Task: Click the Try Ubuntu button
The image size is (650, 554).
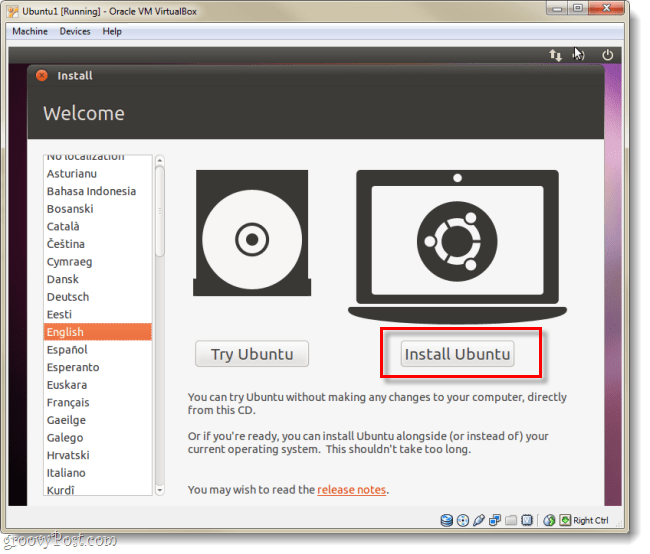Action: 252,354
